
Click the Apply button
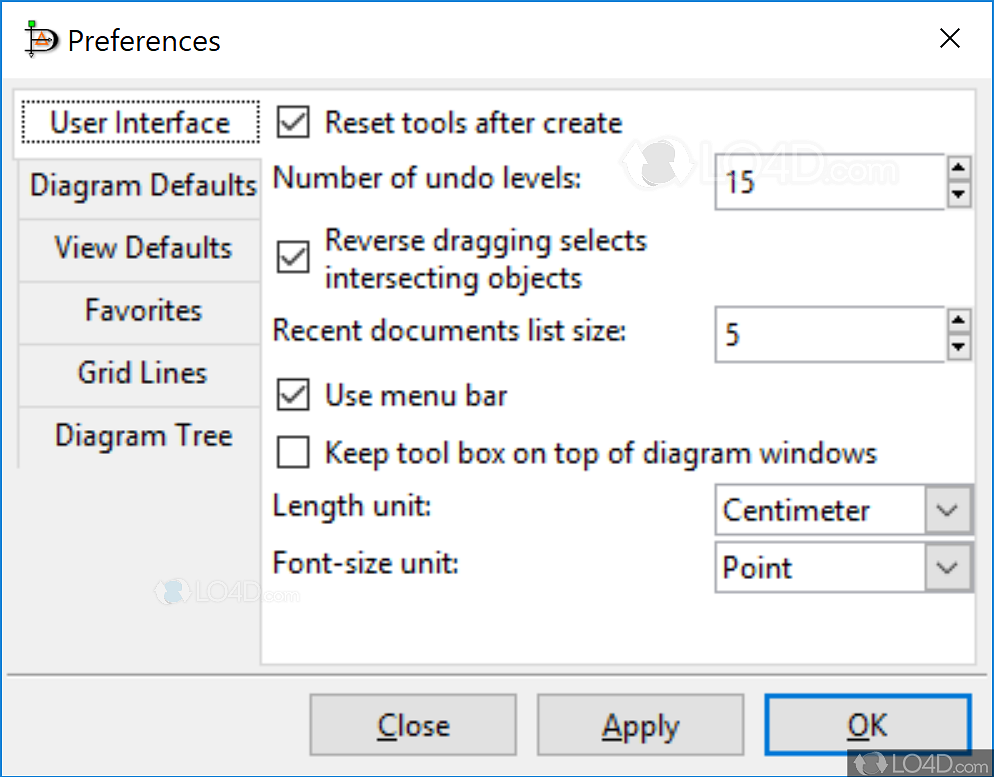(640, 725)
